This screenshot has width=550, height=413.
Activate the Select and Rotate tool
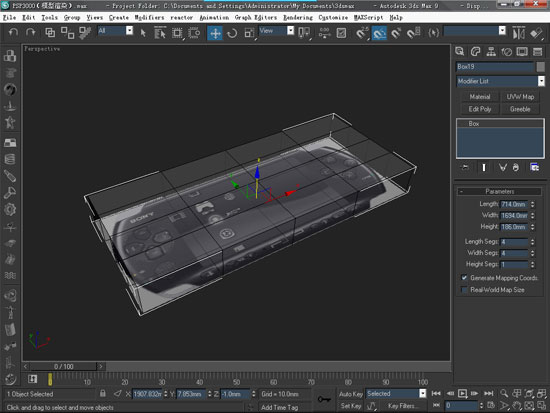[x=232, y=33]
